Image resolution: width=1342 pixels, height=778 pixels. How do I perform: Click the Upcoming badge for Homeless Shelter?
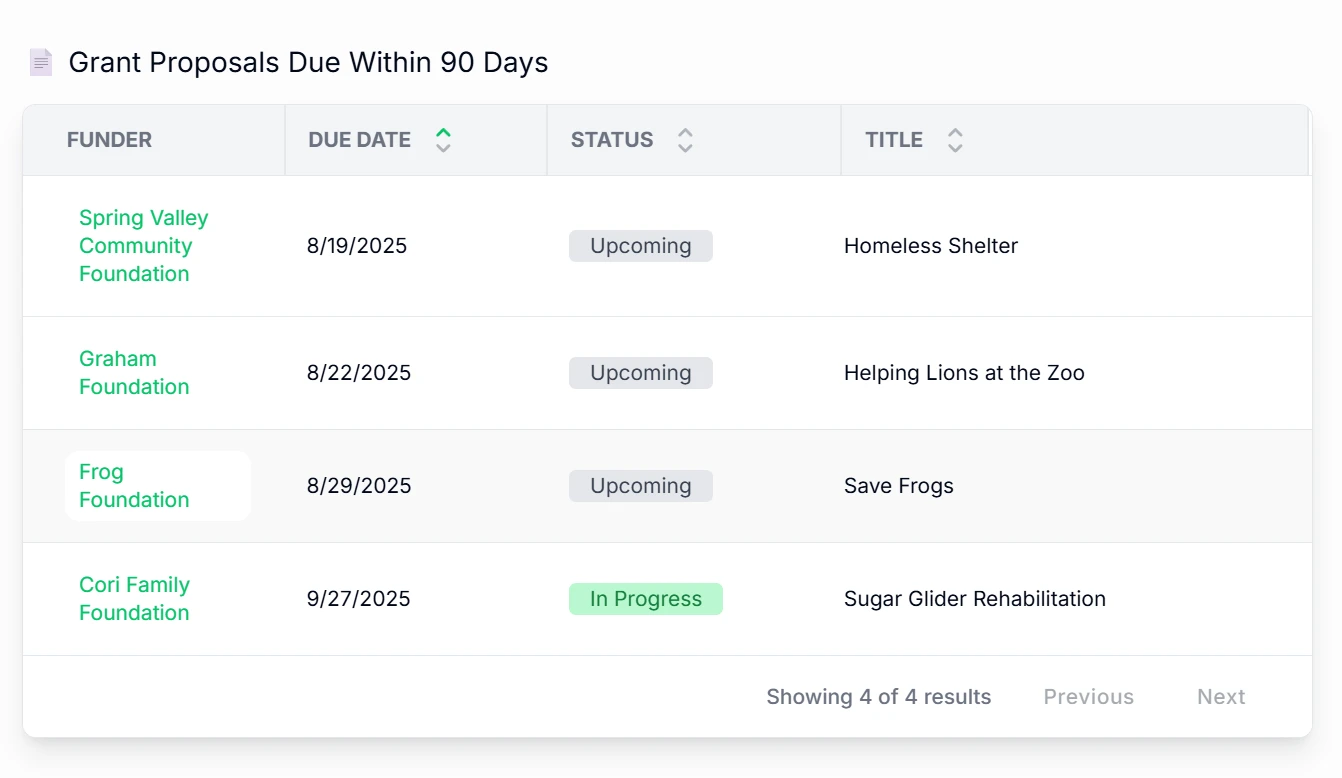640,246
